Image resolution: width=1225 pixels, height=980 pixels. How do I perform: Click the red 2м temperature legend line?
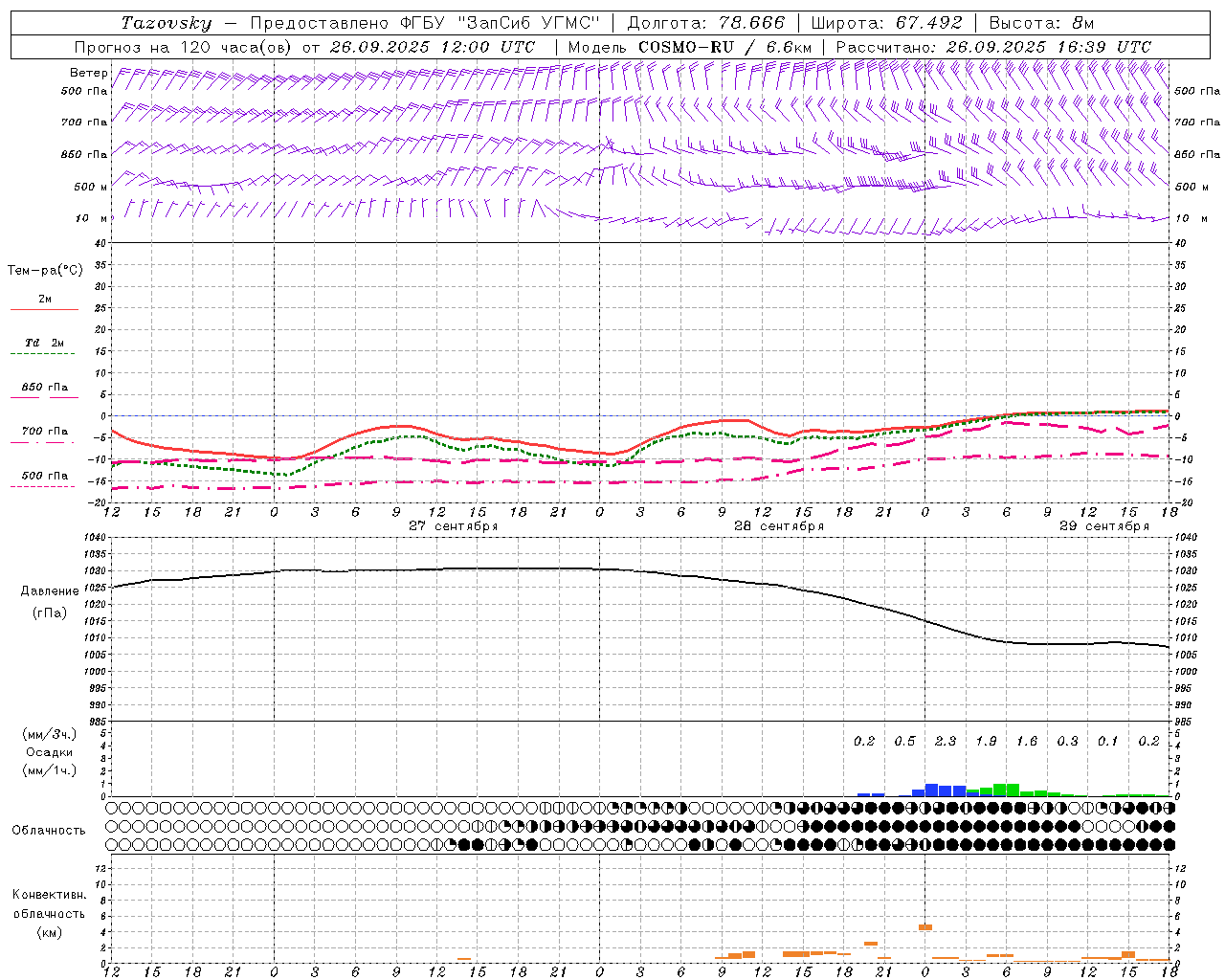44,309
